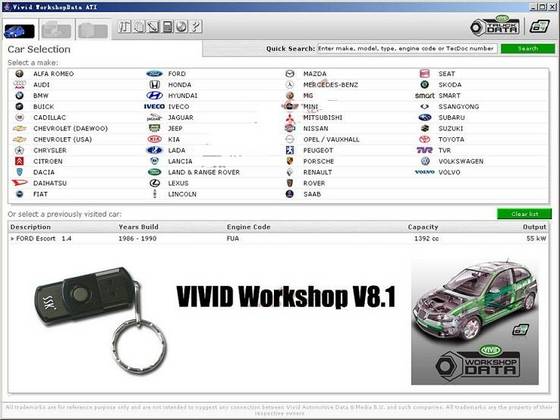The height and width of the screenshot is (420, 560).
Task: Choose CHRYSLER from the make list
Action: coord(50,150)
